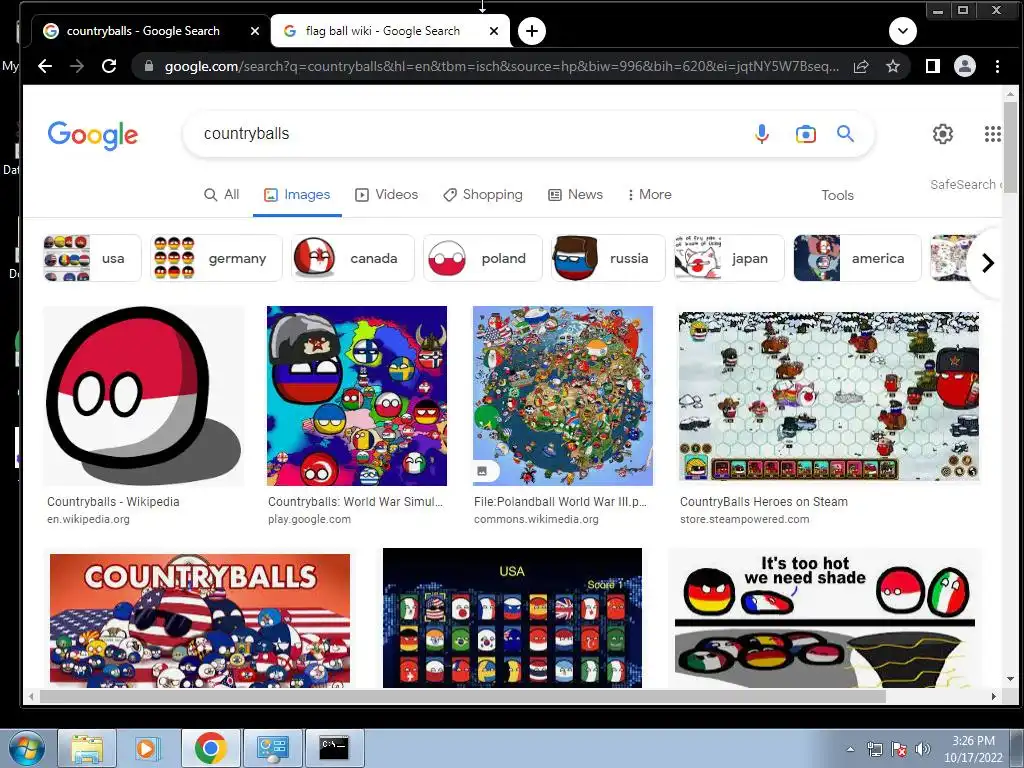Open the Tools filter options
Image resolution: width=1024 pixels, height=768 pixels.
(x=837, y=195)
